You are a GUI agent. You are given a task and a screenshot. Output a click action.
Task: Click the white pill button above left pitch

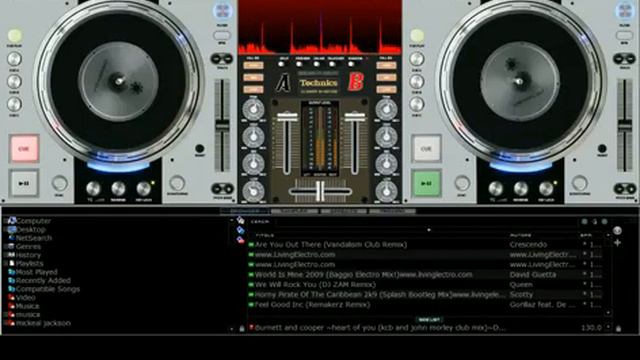[222, 36]
